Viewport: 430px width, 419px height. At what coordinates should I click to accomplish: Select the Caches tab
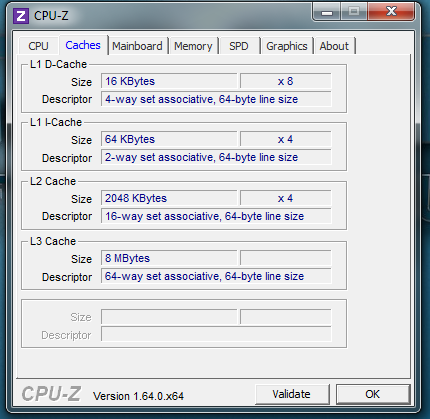83,45
